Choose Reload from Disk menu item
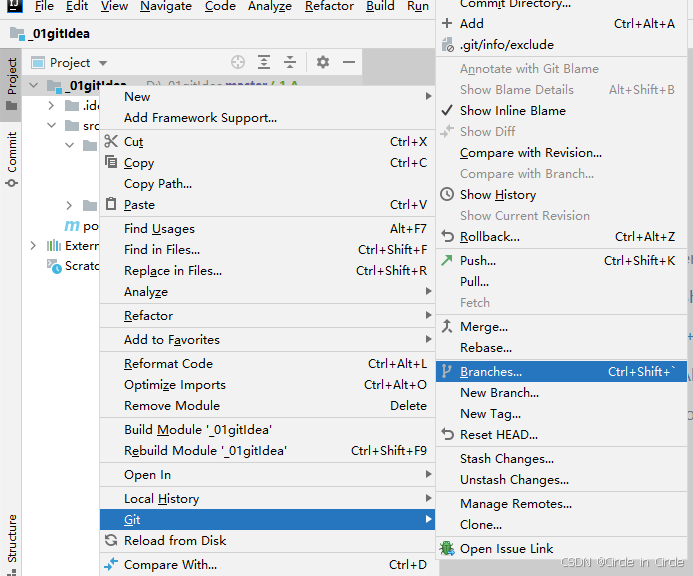The height and width of the screenshot is (576, 693). (175, 541)
